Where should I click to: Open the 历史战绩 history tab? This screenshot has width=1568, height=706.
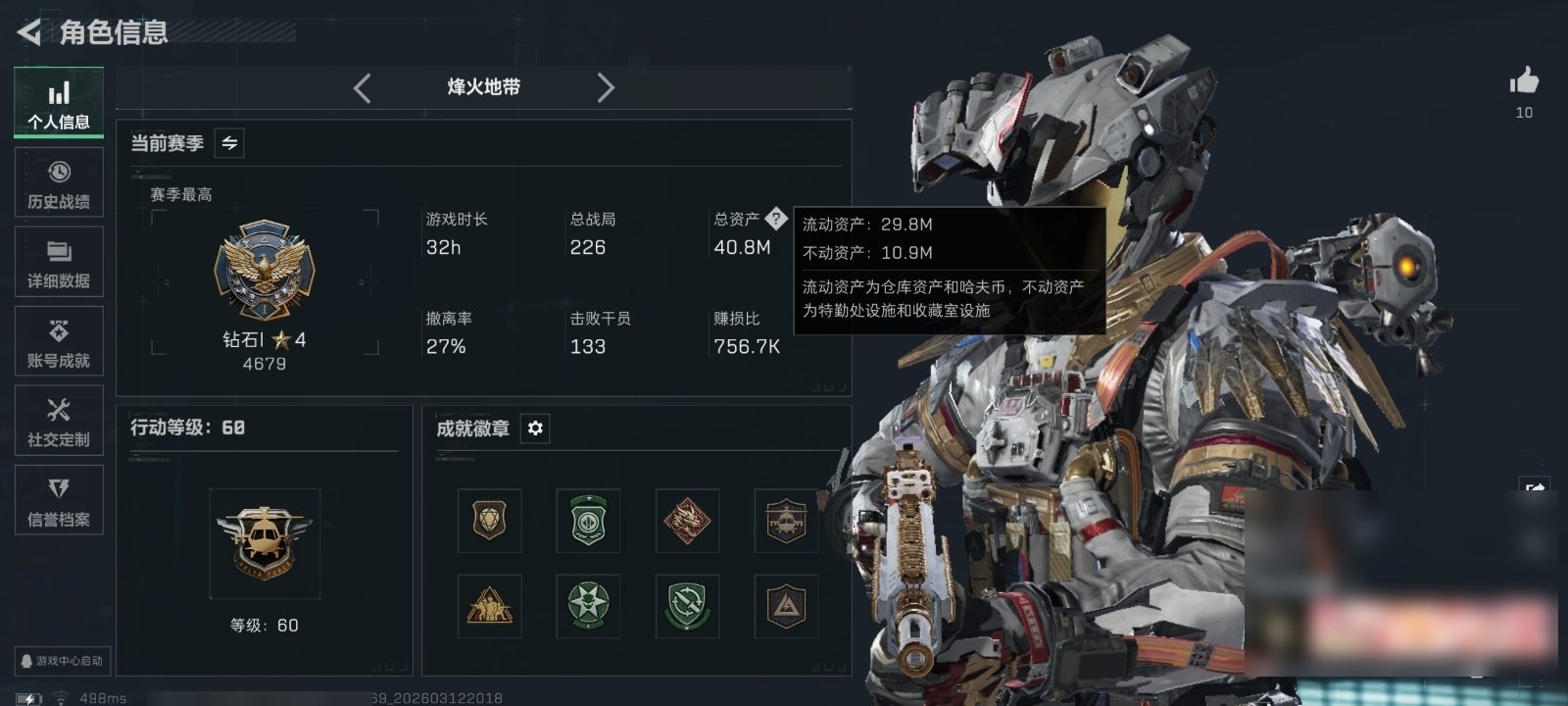(x=59, y=182)
